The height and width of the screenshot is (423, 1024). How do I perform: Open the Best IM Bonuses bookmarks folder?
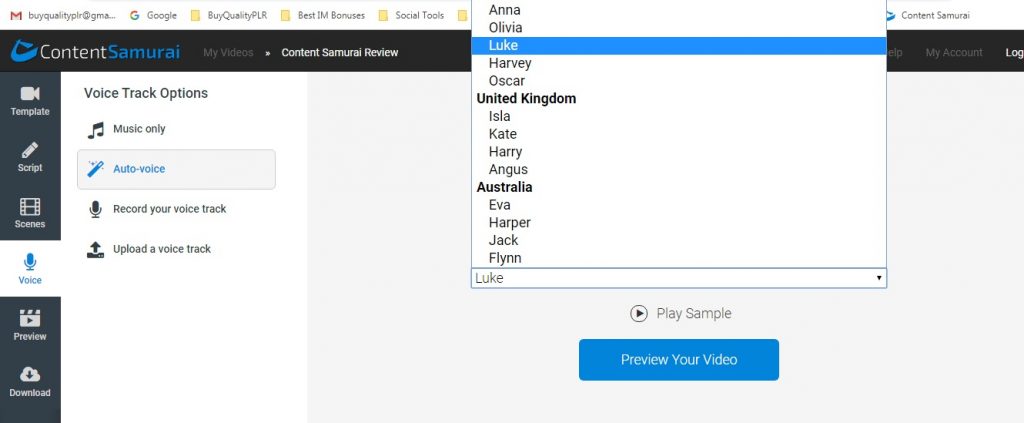(323, 15)
